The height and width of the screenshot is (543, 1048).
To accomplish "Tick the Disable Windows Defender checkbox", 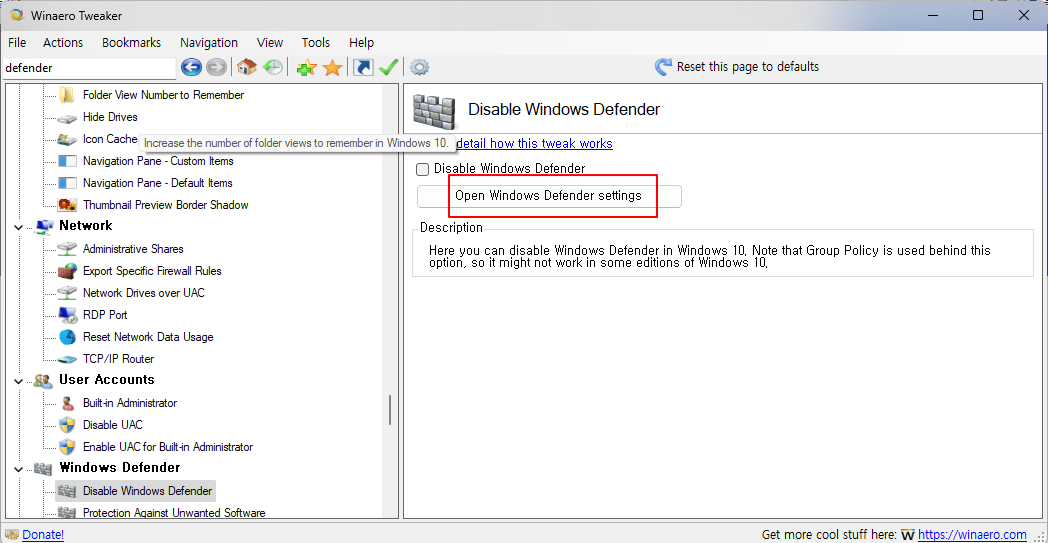I will tap(422, 170).
